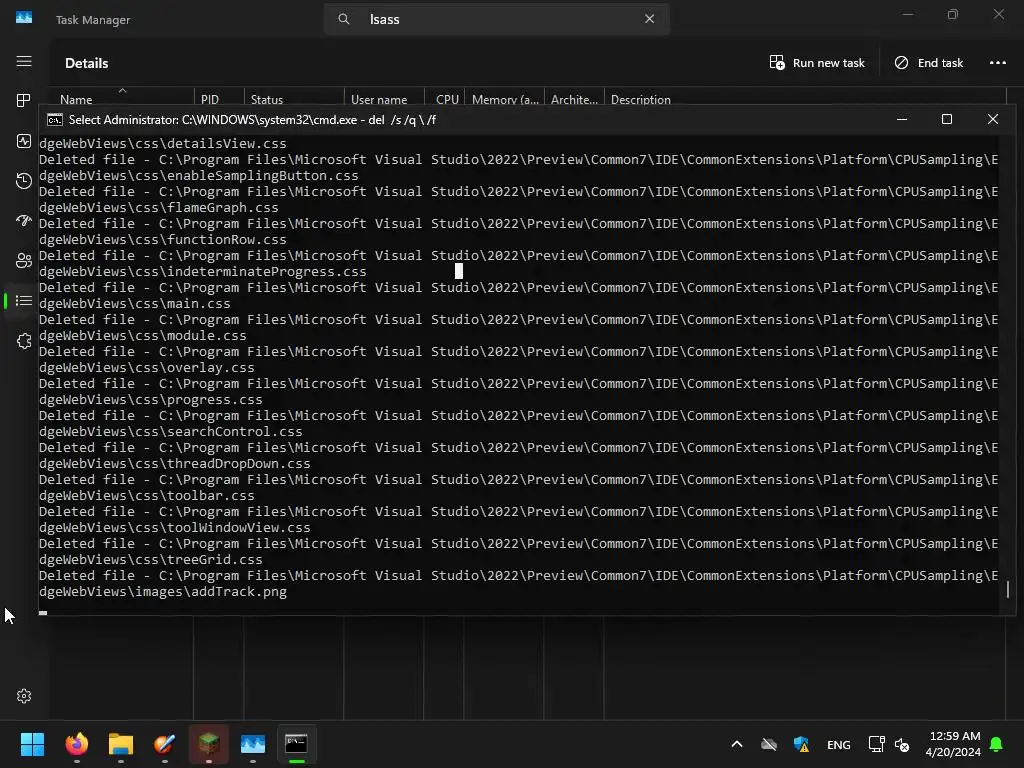The image size is (1024, 768).
Task: Minimize the cmd.exe window
Action: coord(902,120)
